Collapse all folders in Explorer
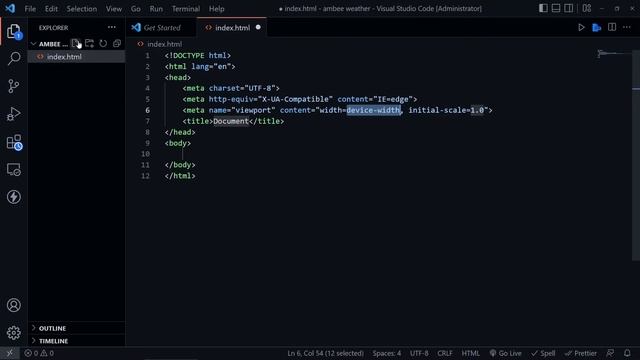Viewport: 640px width, 360px height. click(117, 44)
